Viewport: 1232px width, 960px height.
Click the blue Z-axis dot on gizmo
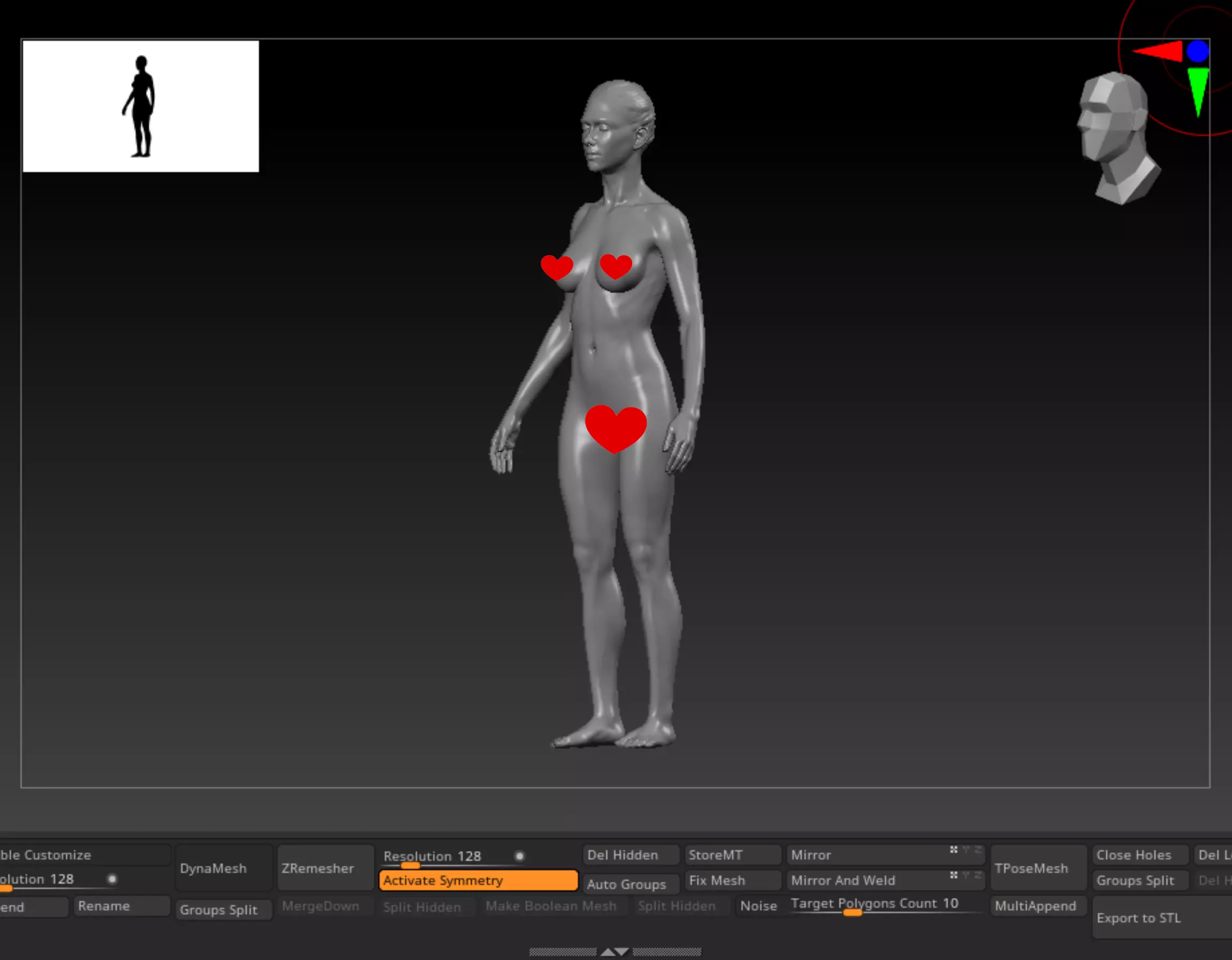1198,51
